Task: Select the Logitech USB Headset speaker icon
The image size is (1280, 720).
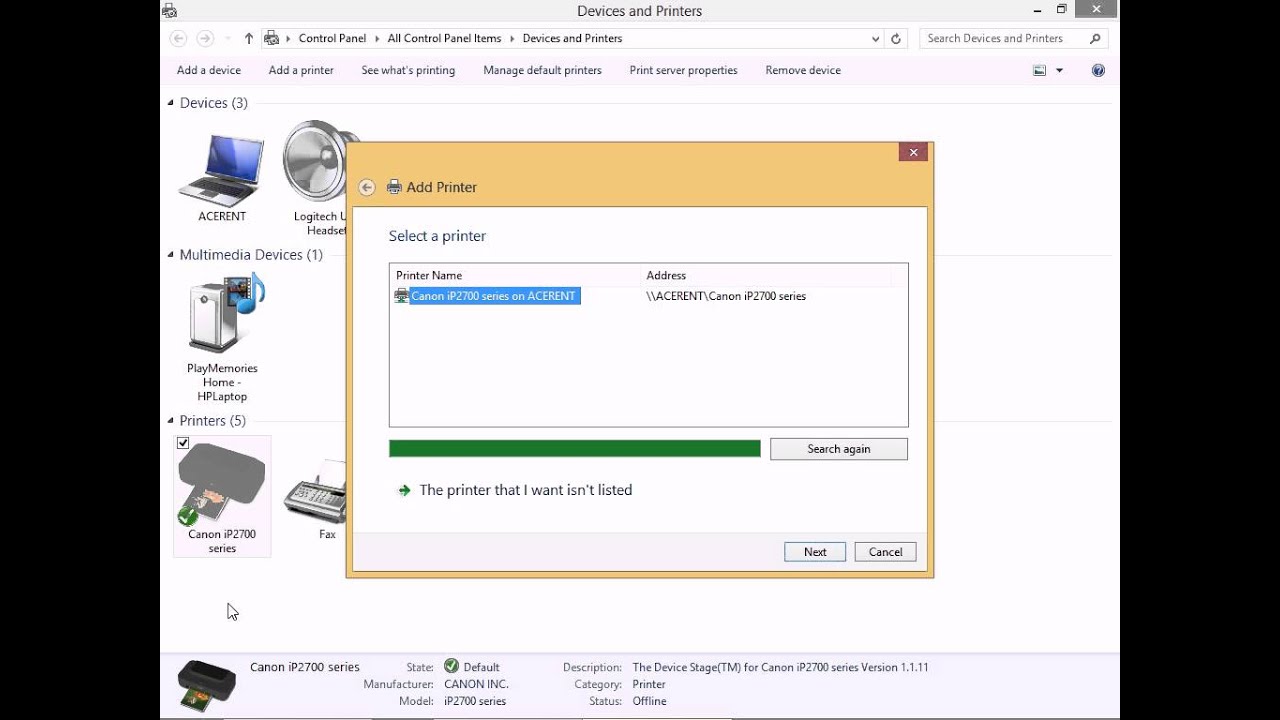Action: point(315,162)
